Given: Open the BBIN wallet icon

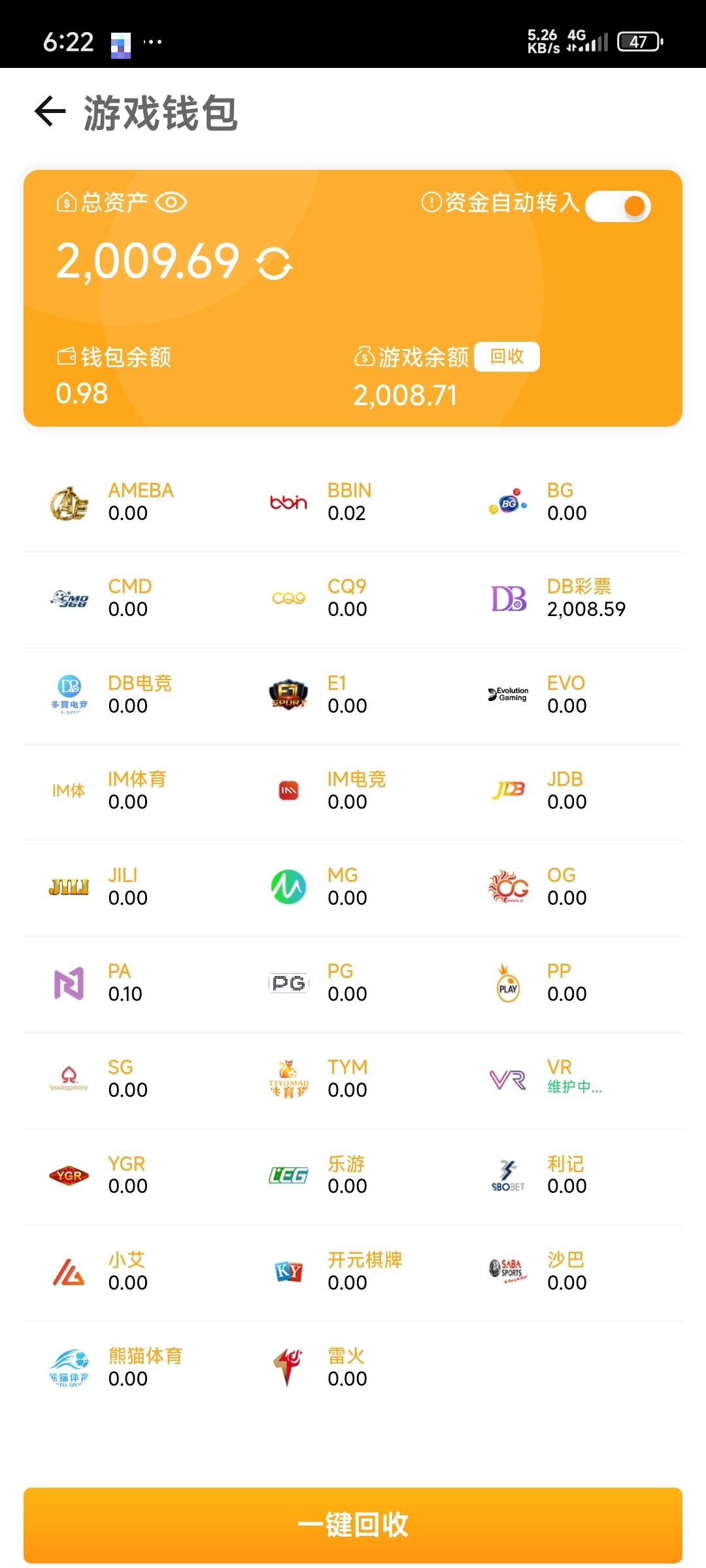Looking at the screenshot, I should point(288,502).
